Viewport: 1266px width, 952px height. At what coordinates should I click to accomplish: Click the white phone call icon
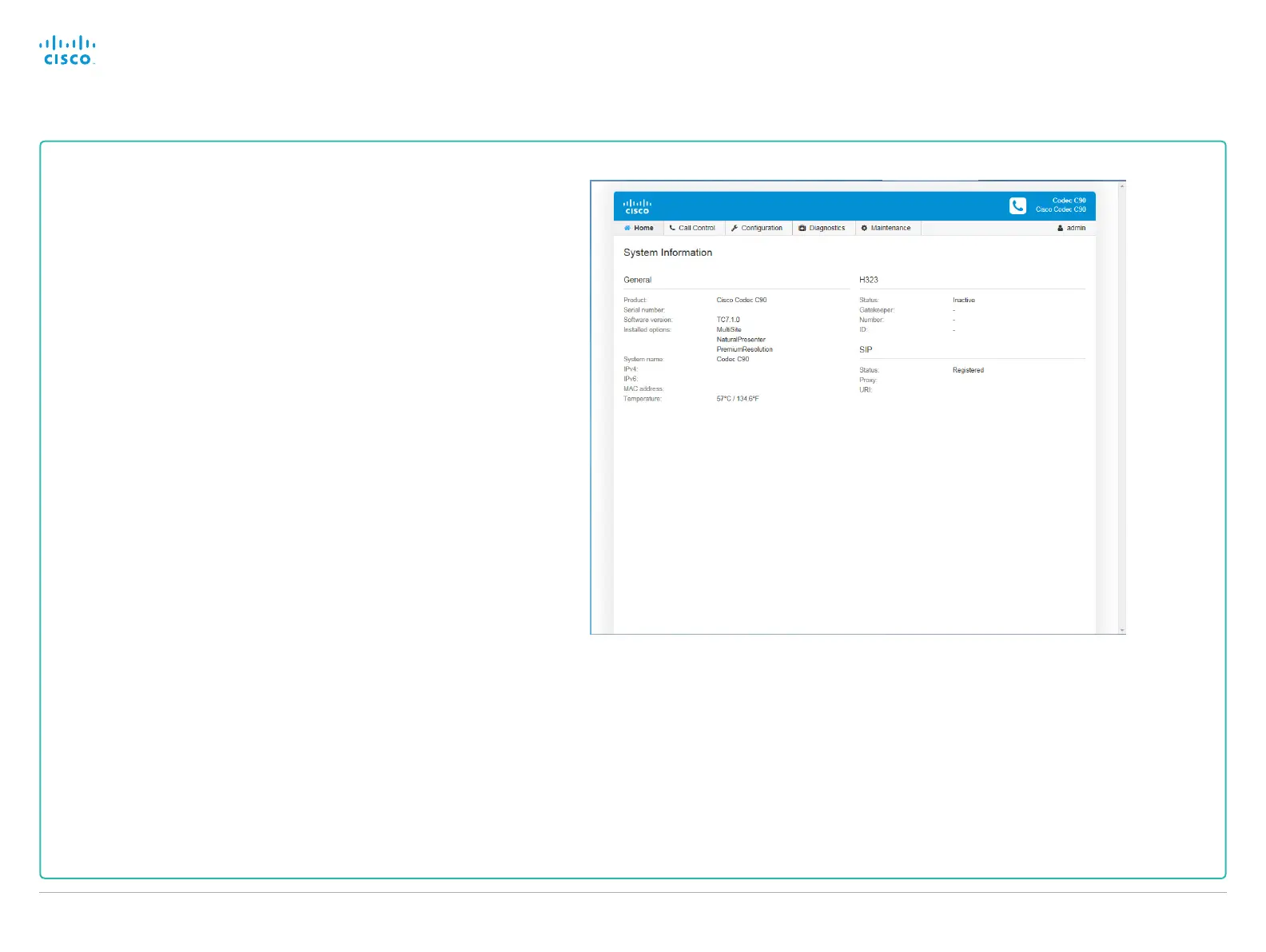click(x=1017, y=206)
